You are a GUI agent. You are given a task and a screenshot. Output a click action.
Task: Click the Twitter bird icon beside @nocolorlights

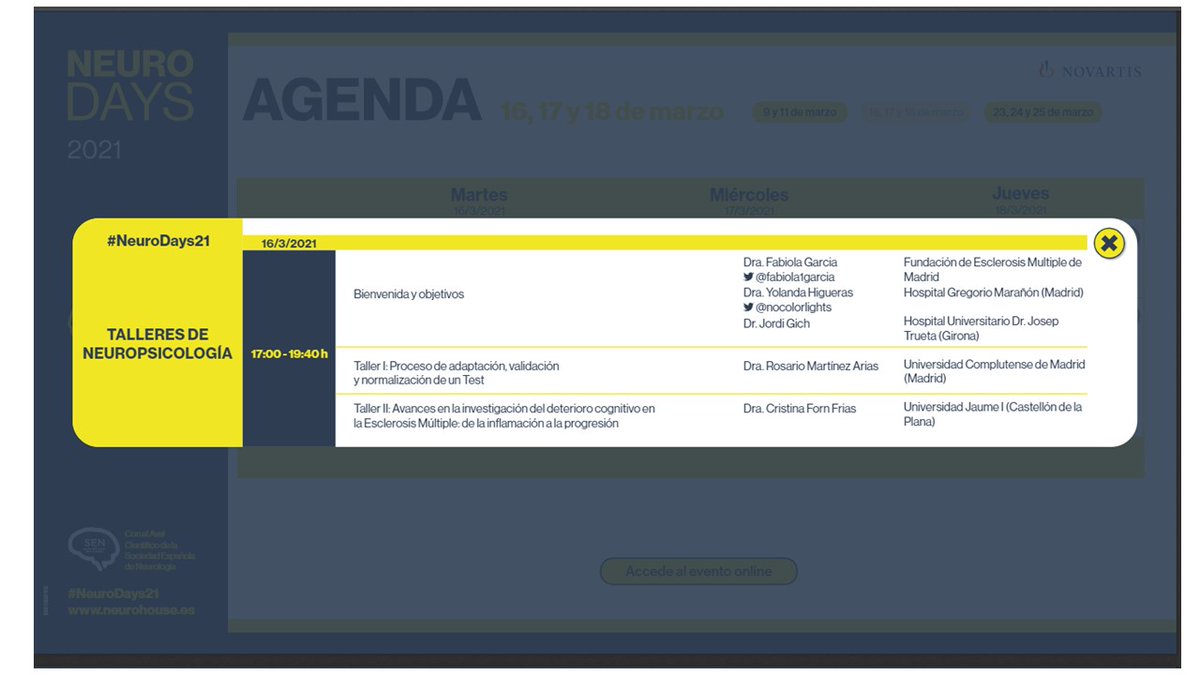tap(748, 307)
